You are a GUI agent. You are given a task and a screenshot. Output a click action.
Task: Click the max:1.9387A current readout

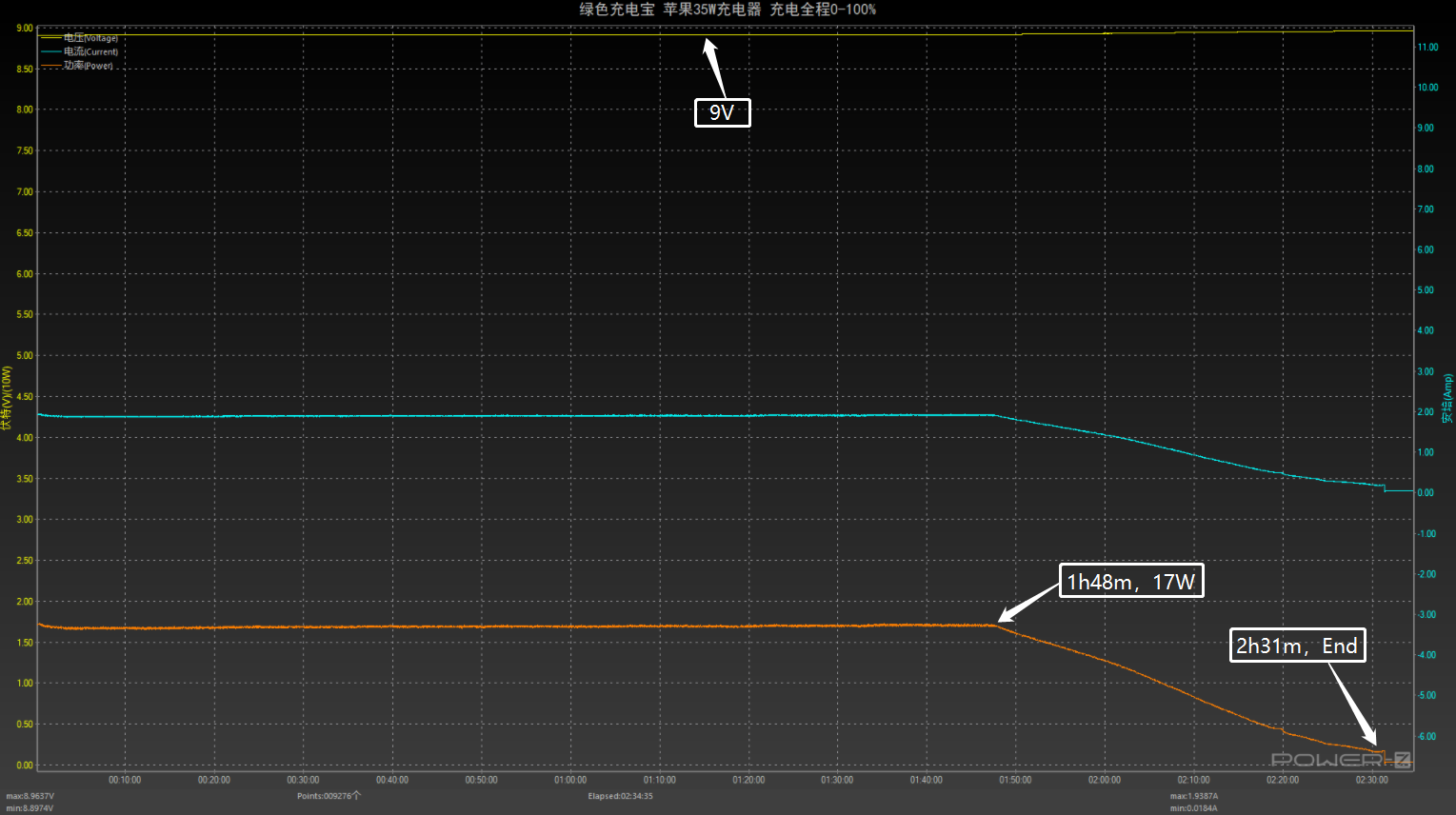click(1194, 796)
